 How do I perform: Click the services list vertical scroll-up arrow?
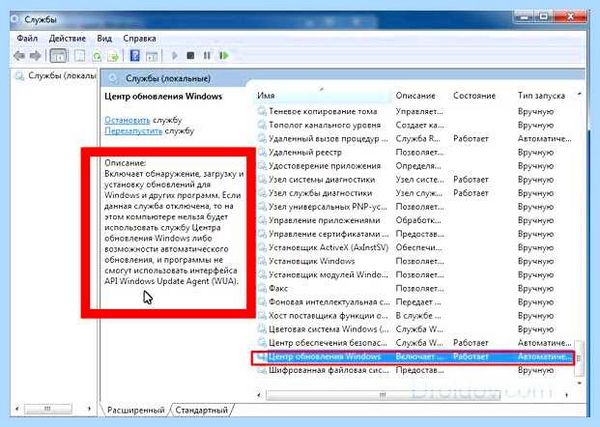click(580, 94)
